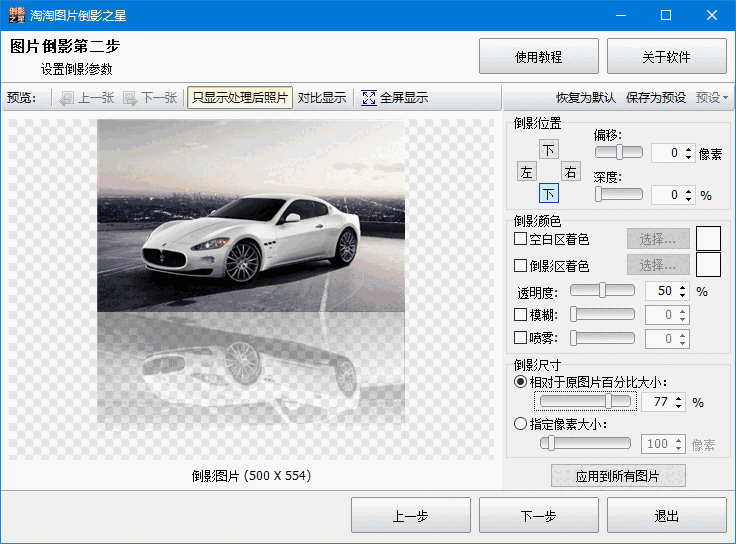The width and height of the screenshot is (736, 544).
Task: Increase percentage size with up arrow
Action: pyautogui.click(x=679, y=398)
